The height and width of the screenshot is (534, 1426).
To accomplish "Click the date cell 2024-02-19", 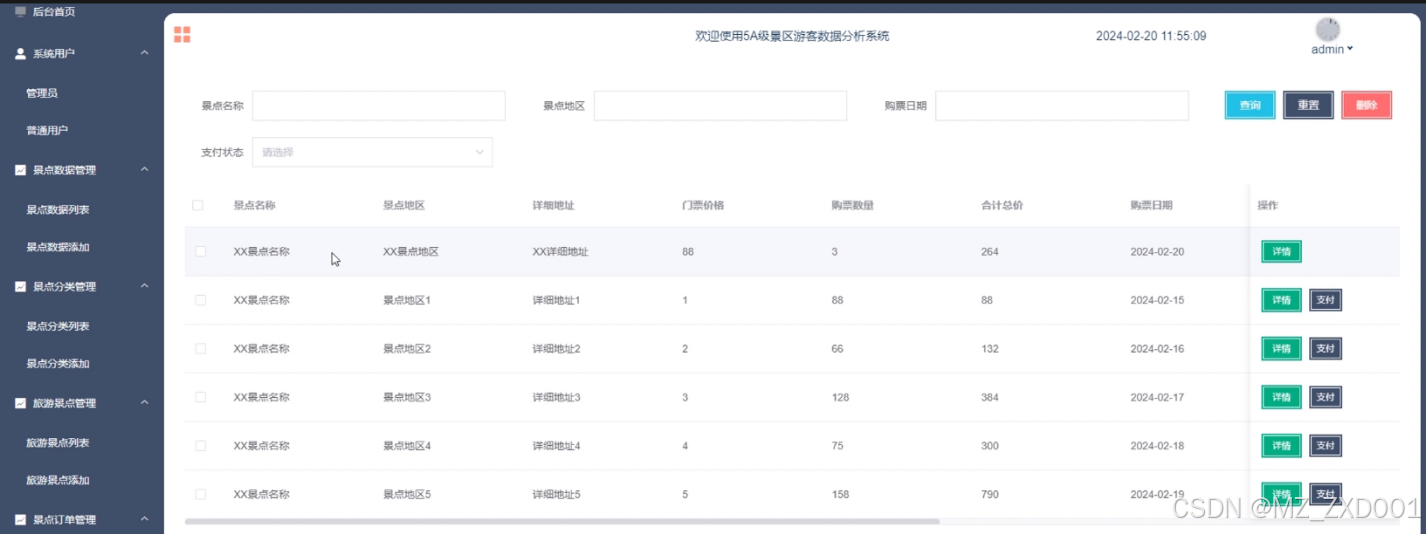I will pos(1157,495).
